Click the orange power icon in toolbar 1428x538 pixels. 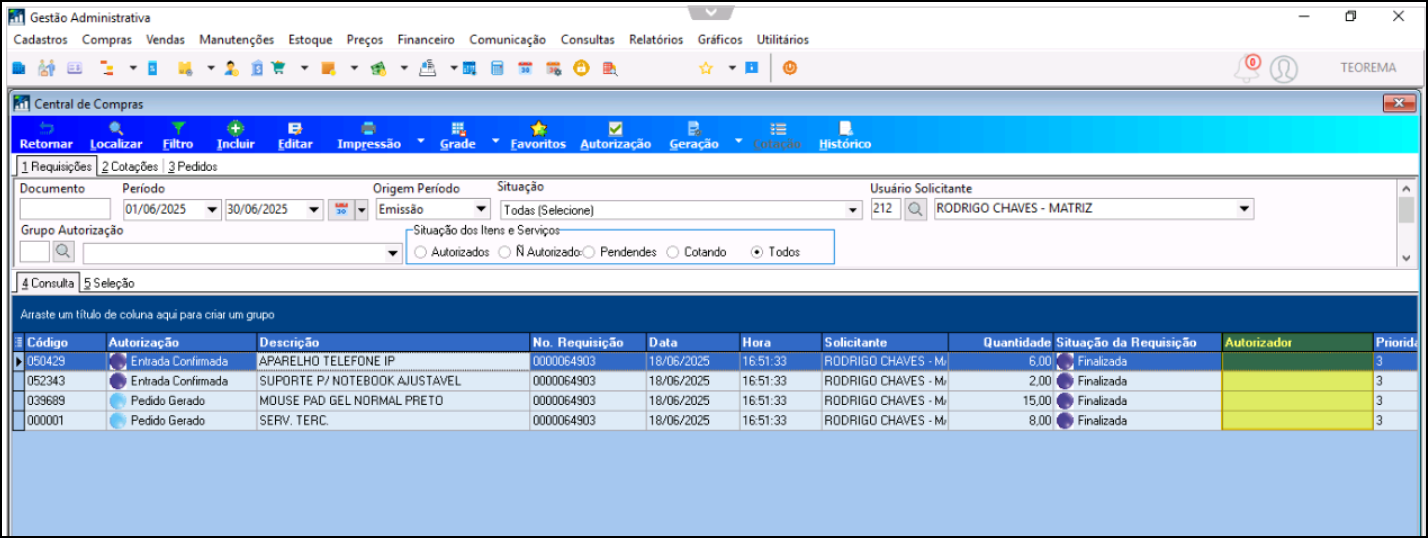pyautogui.click(x=789, y=68)
